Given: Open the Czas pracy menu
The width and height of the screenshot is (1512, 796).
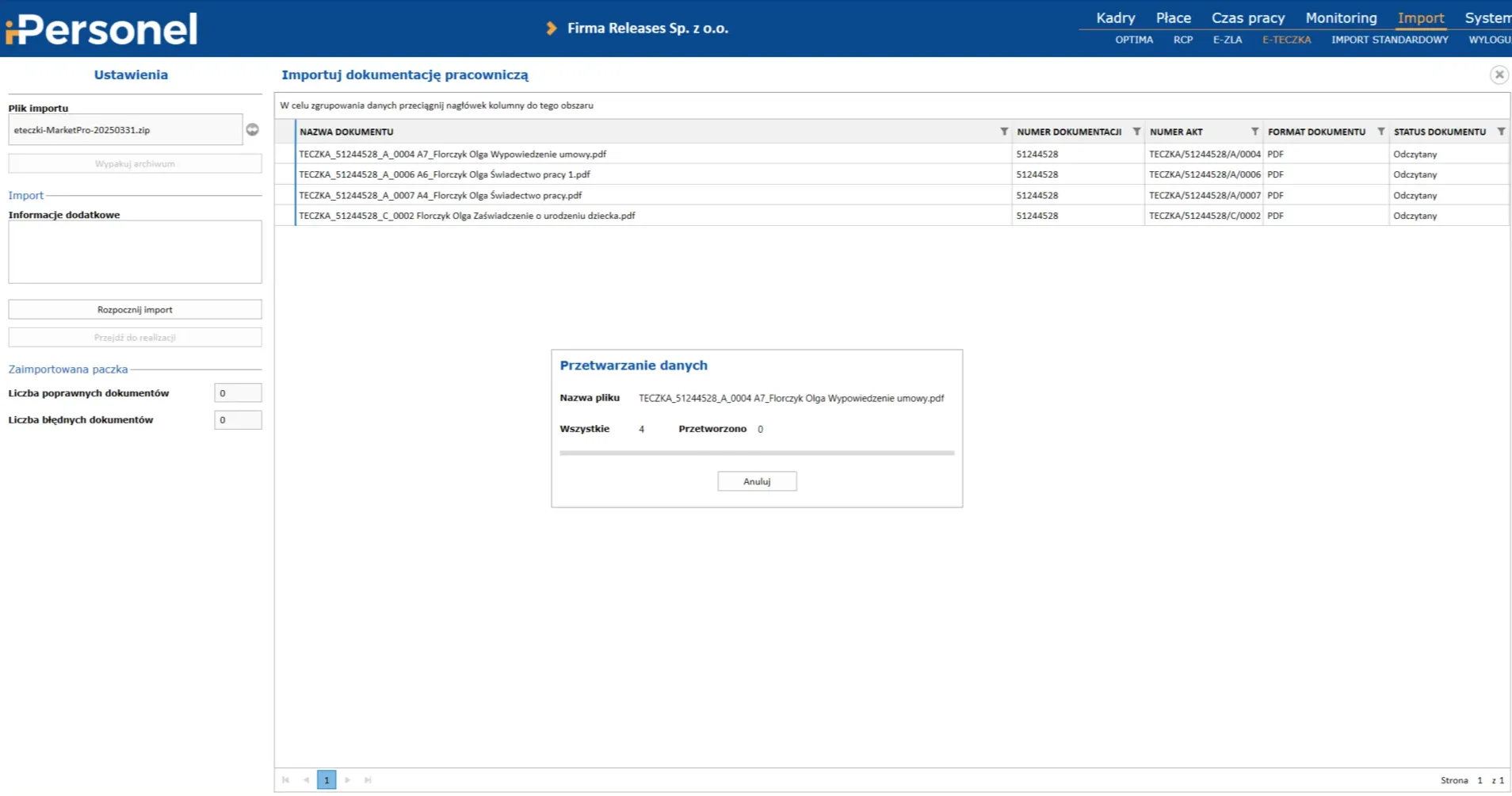Looking at the screenshot, I should [1247, 17].
